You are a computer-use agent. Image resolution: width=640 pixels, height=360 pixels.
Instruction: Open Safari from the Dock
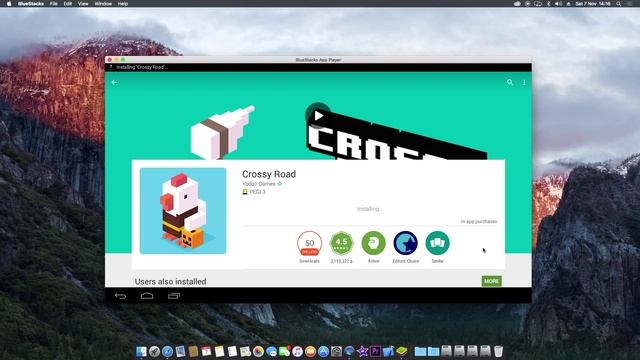[167, 351]
